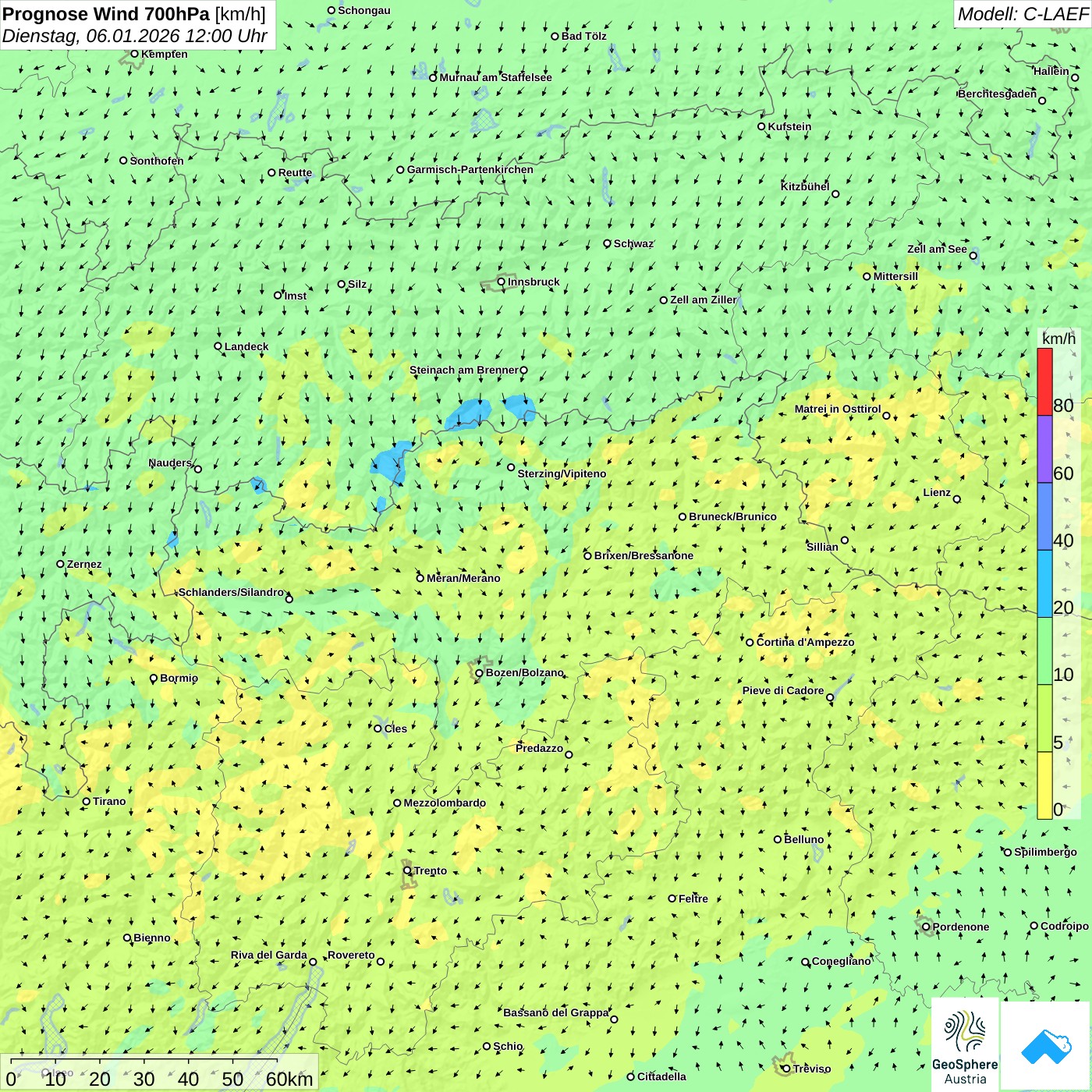Click the Trento city marker

(x=407, y=870)
